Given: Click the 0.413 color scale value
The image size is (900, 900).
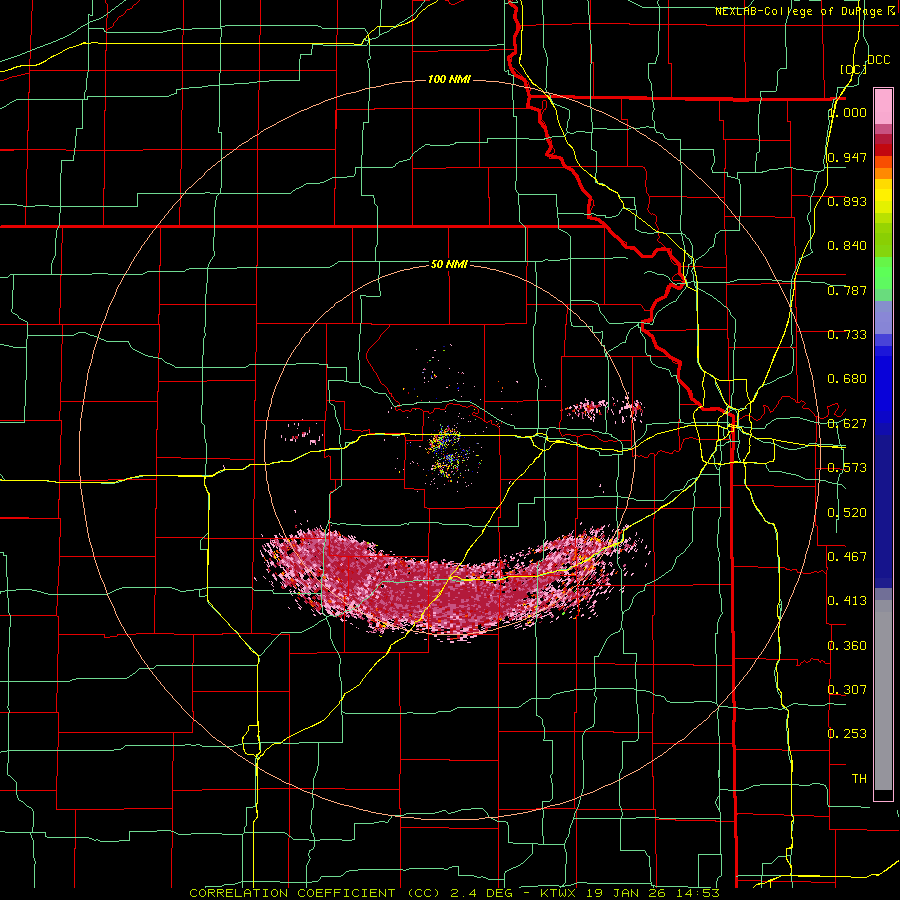Looking at the screenshot, I should [x=847, y=601].
